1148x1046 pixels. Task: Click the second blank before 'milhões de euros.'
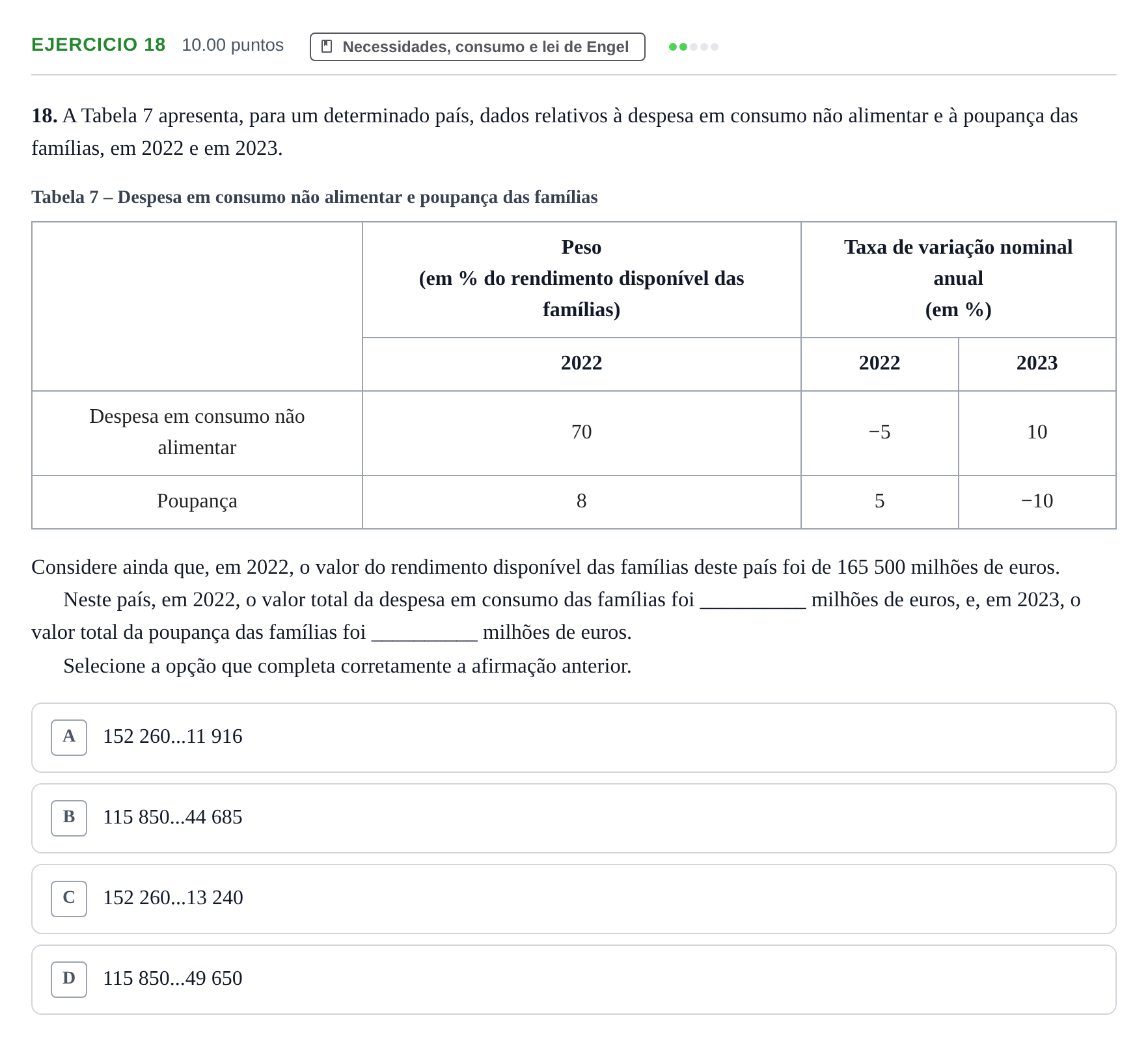pos(424,633)
